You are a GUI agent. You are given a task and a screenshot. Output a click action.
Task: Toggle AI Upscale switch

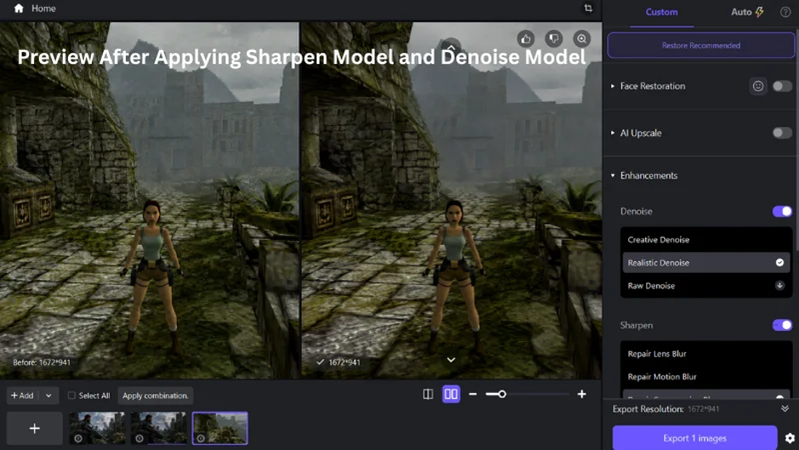pyautogui.click(x=782, y=133)
